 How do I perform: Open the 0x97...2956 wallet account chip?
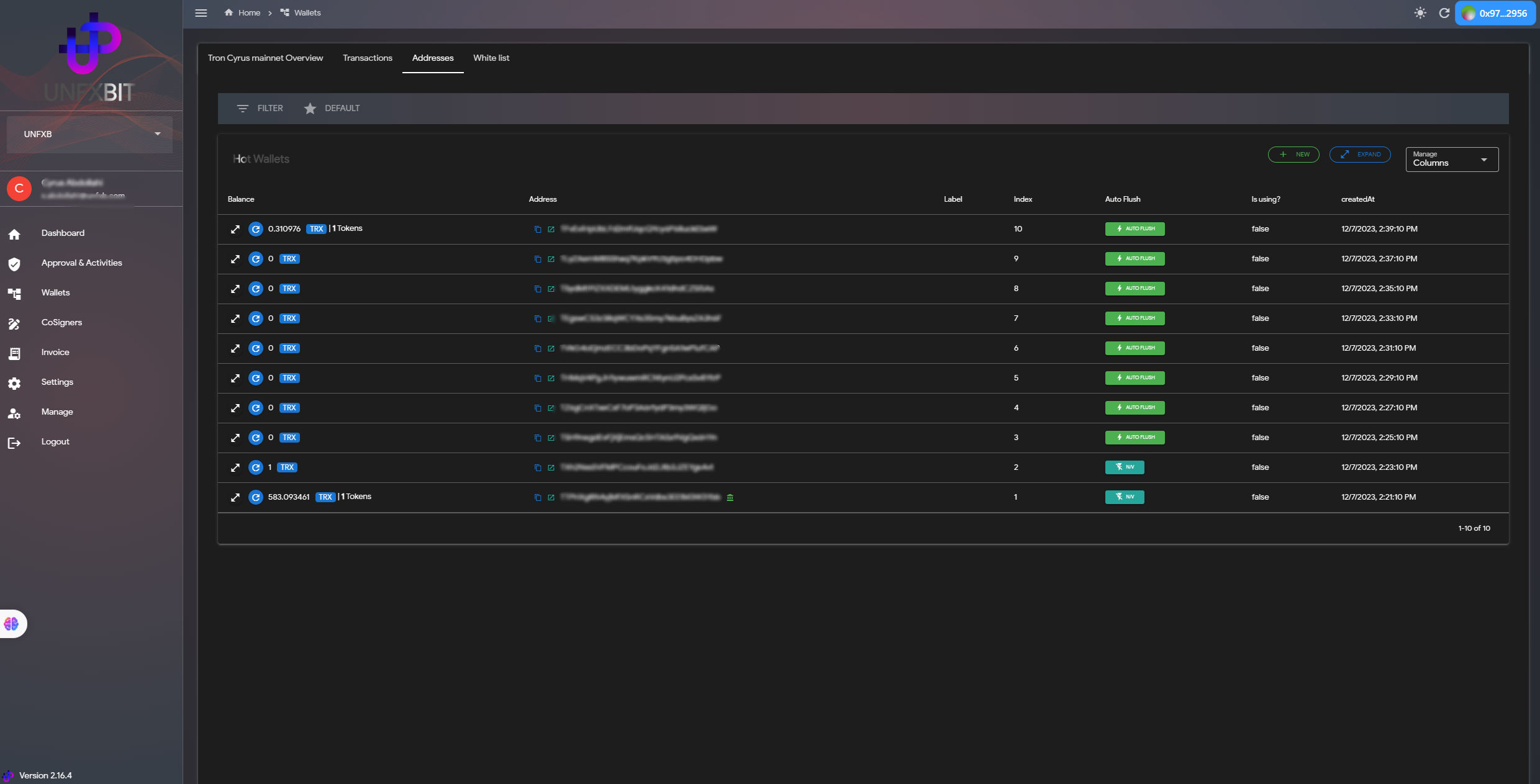tap(1495, 13)
